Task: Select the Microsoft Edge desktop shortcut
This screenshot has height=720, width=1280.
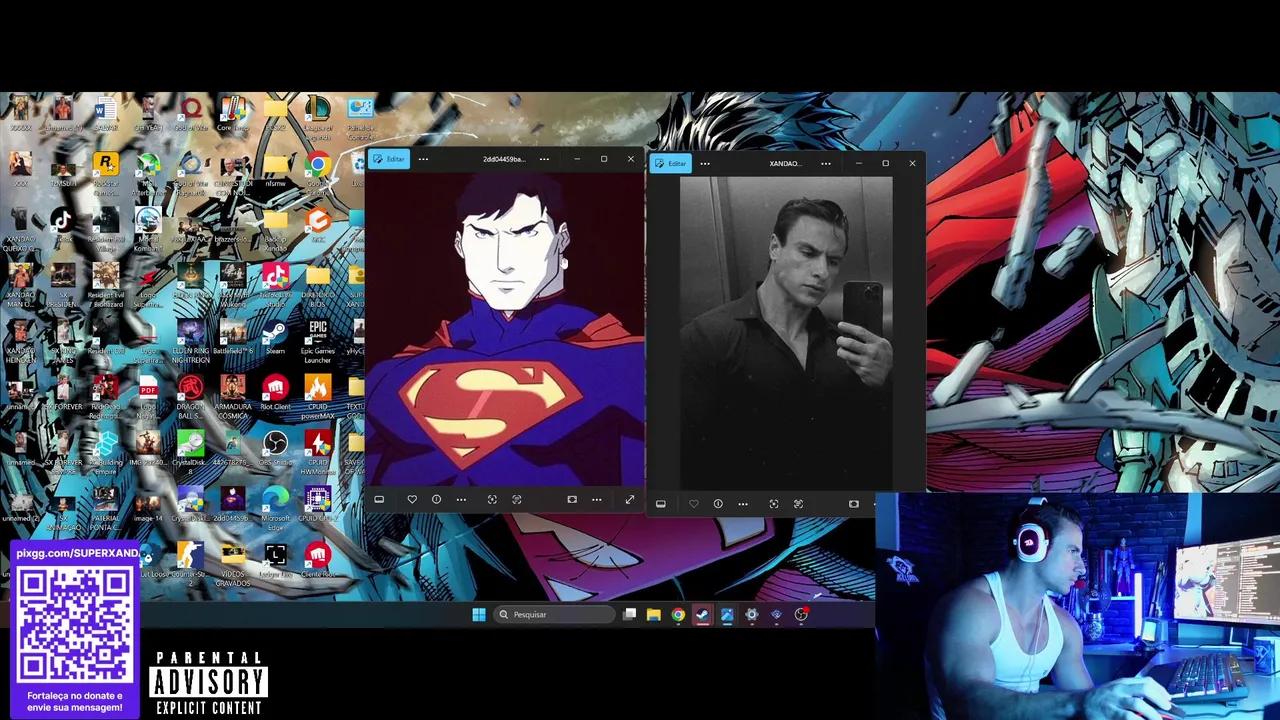Action: coord(275,508)
